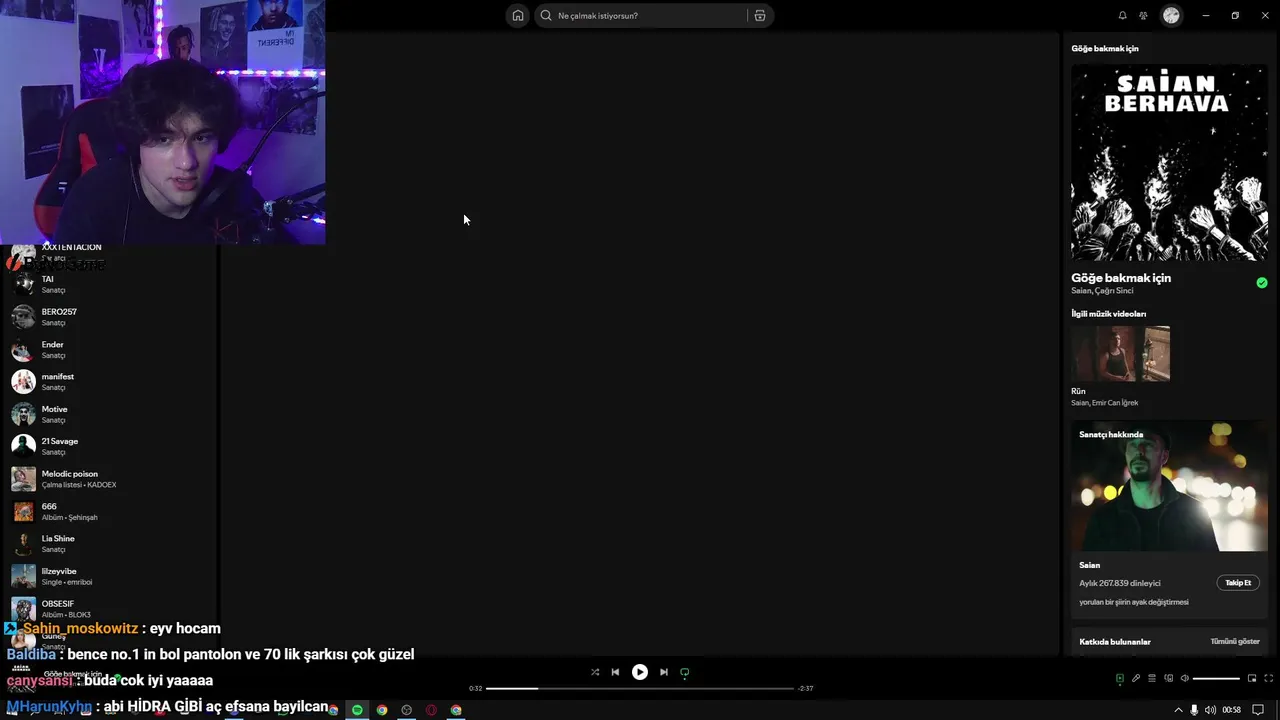The height and width of the screenshot is (720, 1280).
Task: Open the profile avatar menu
Action: 1171,16
